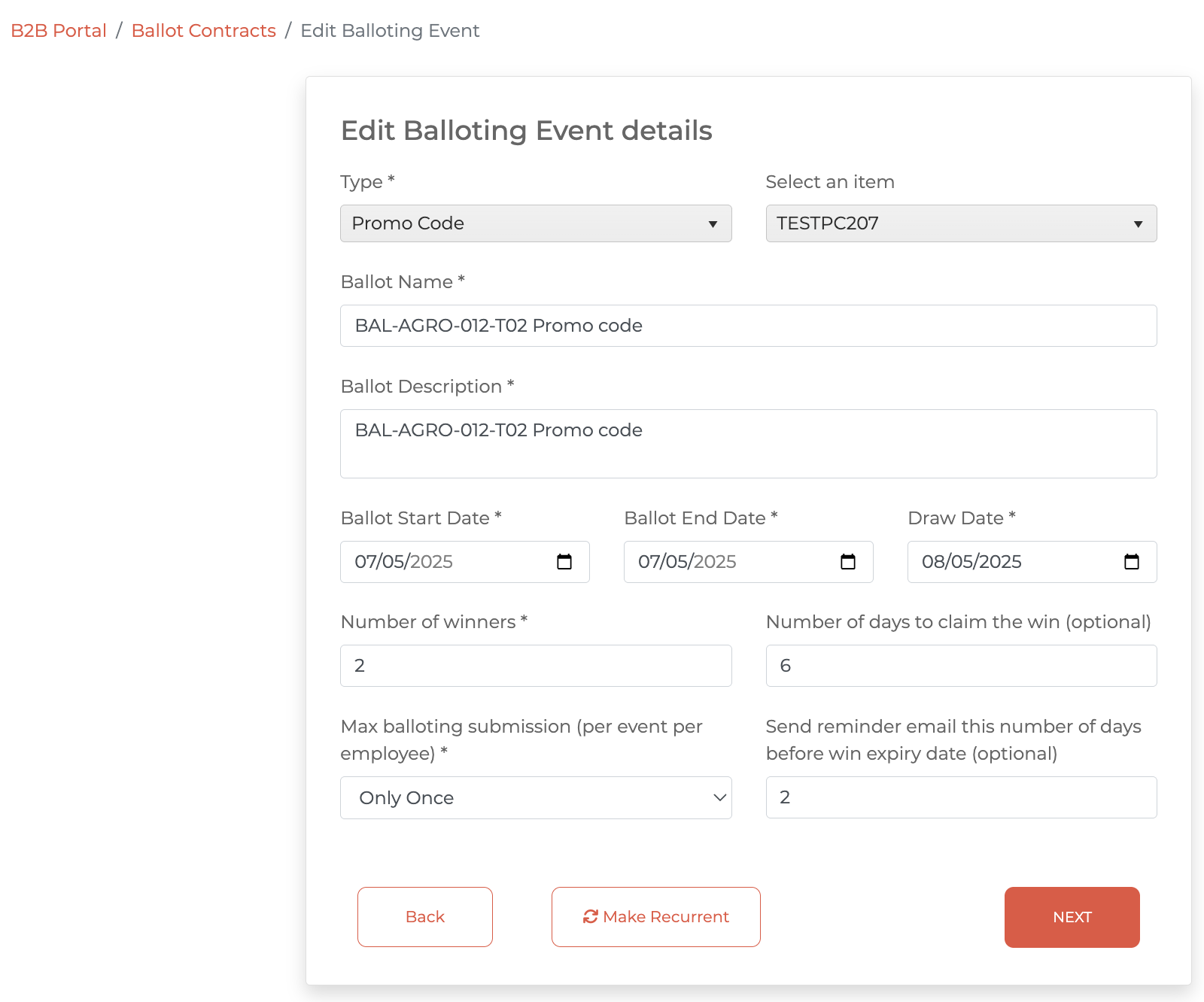
Task: Open the Select an item dropdown TESTPC207
Action: point(960,223)
